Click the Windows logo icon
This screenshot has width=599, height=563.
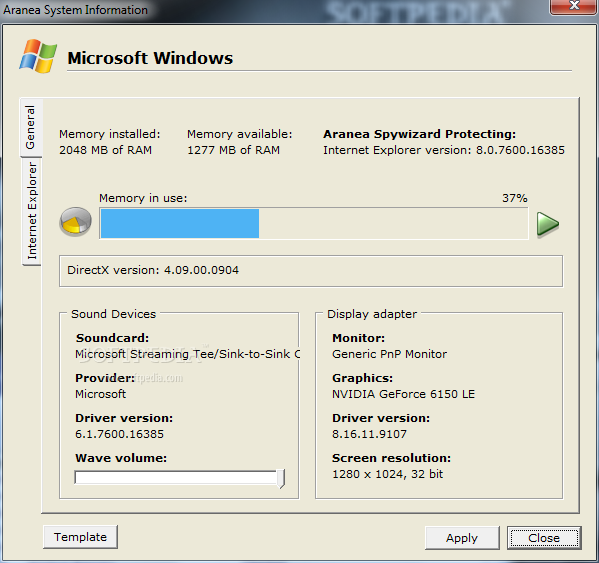pos(38,56)
